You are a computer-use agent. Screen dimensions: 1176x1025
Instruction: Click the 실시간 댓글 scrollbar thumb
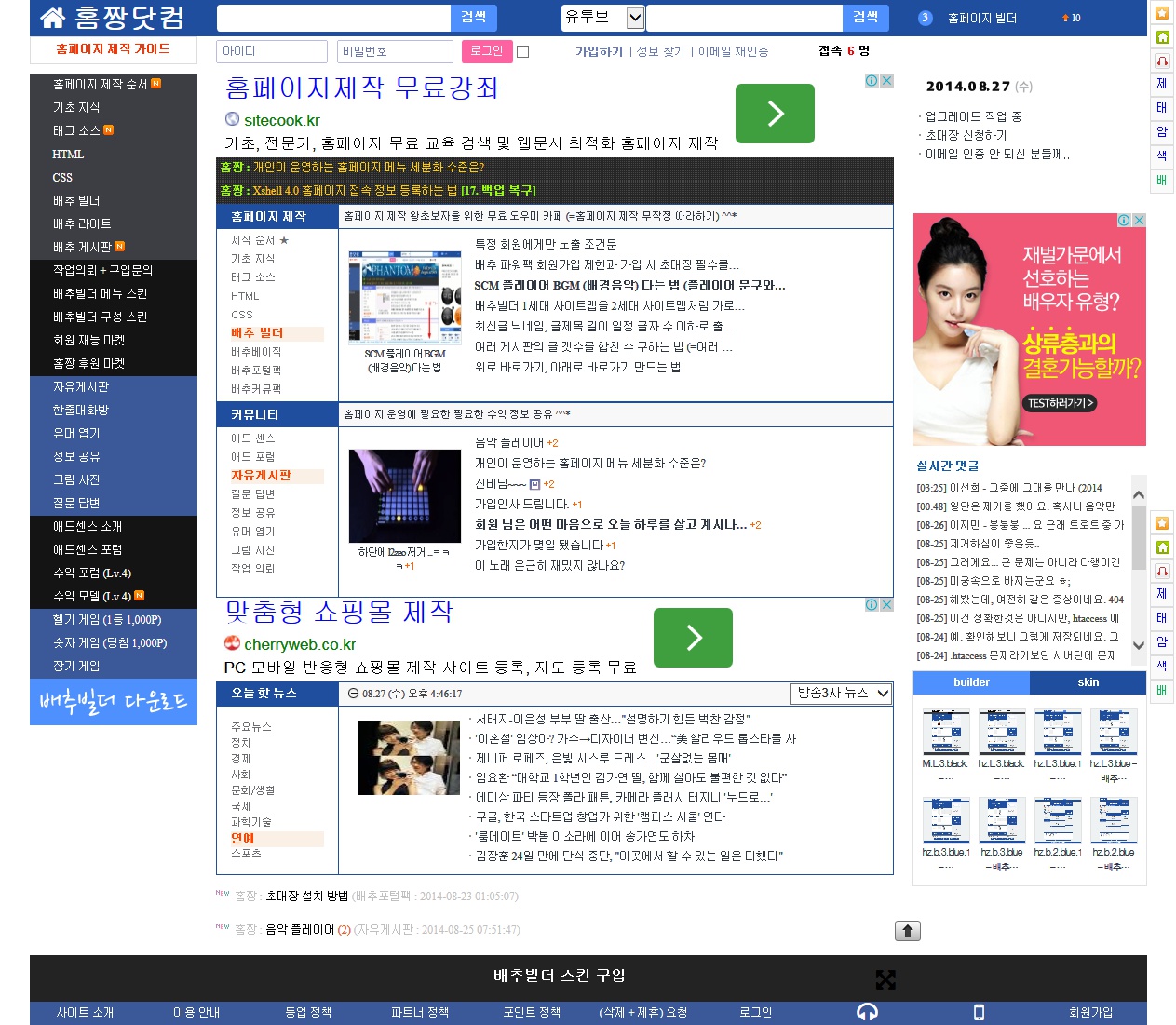pos(1138,537)
